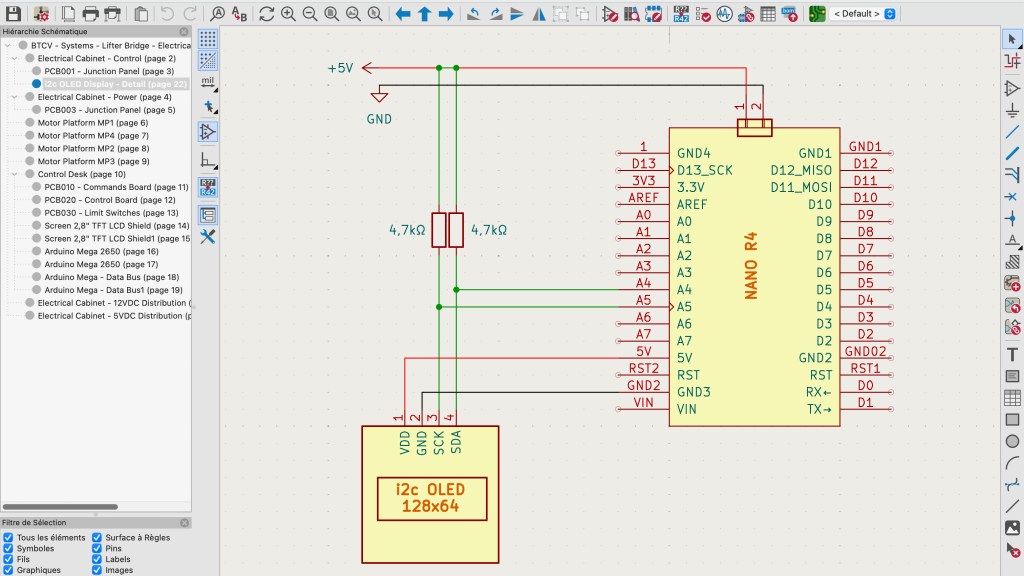Open the Default variant dropdown

pyautogui.click(x=863, y=14)
